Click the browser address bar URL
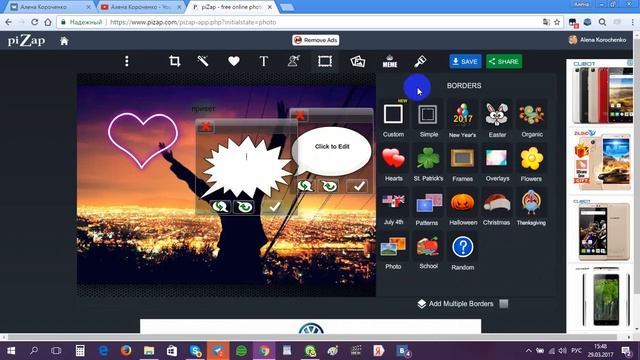The width and height of the screenshot is (640, 360). tap(193, 22)
